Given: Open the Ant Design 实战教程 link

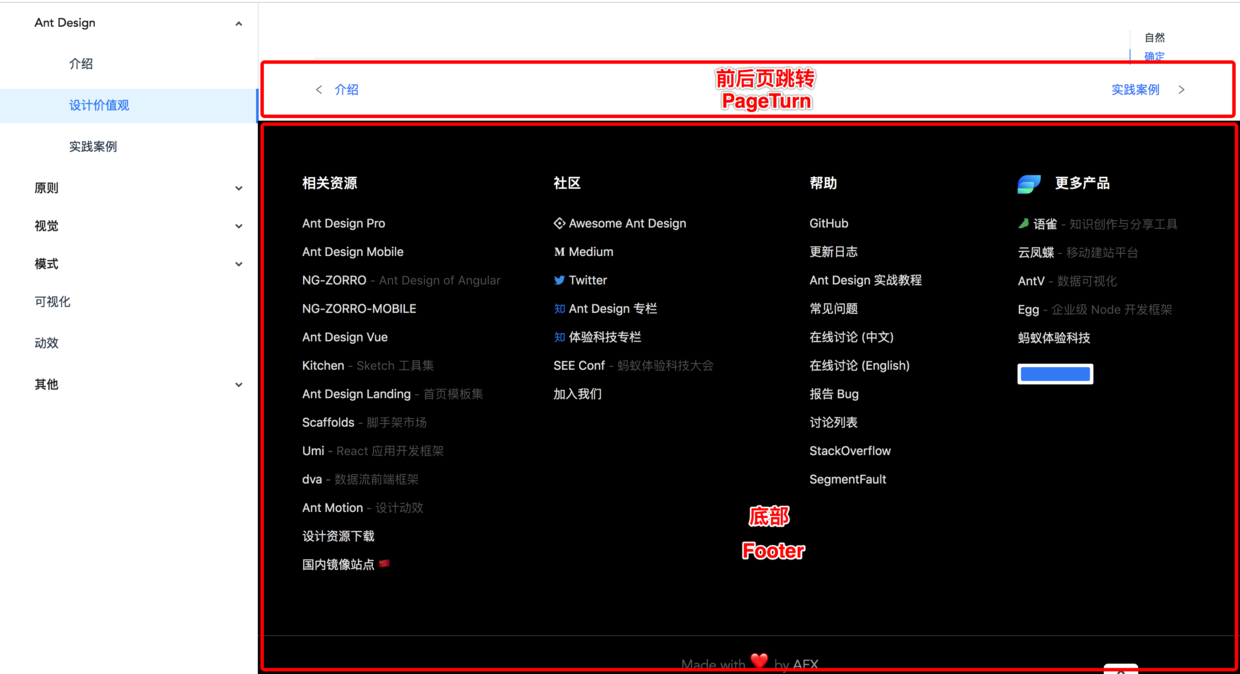Looking at the screenshot, I should [x=865, y=280].
